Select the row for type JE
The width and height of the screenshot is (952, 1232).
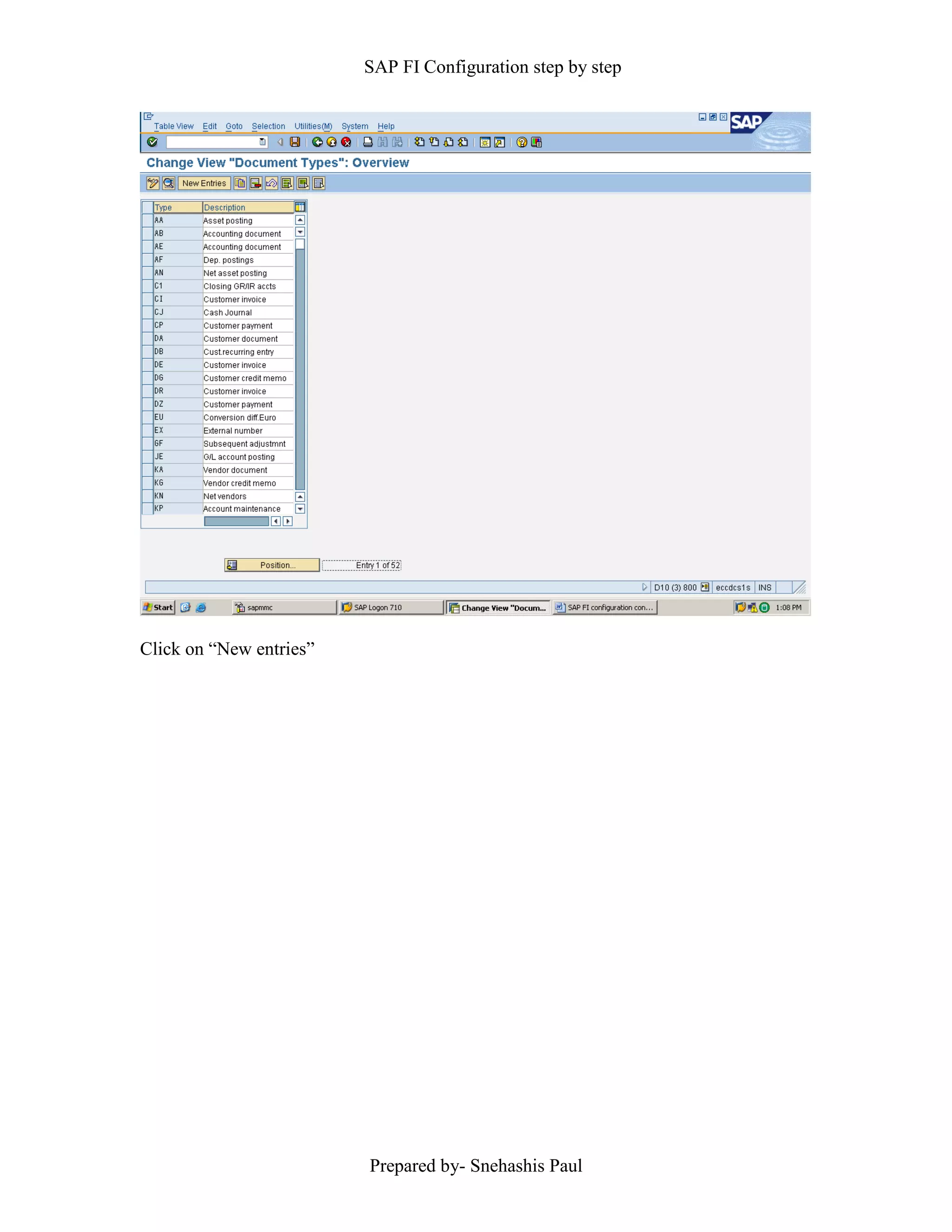pyautogui.click(x=148, y=457)
